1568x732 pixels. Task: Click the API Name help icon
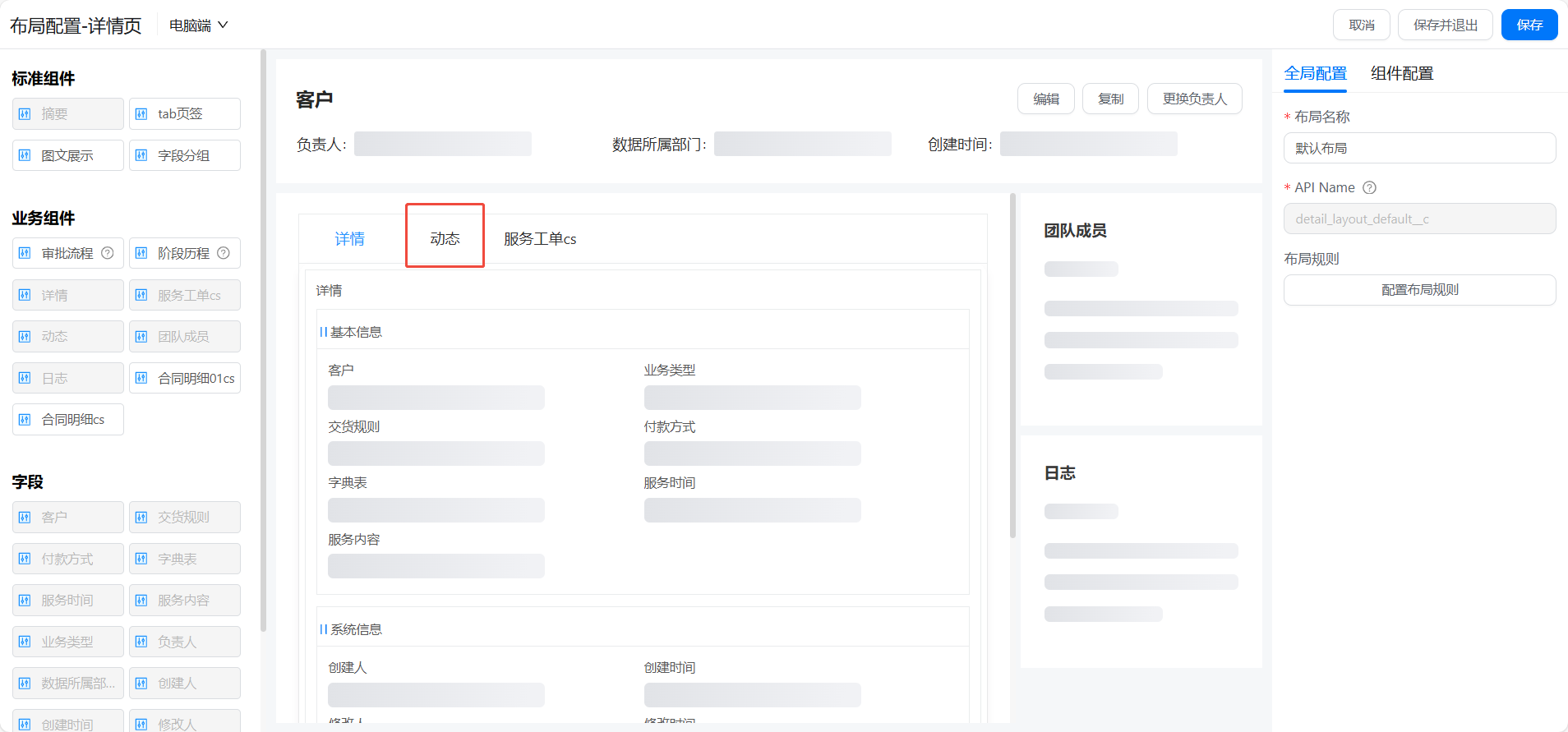1369,187
